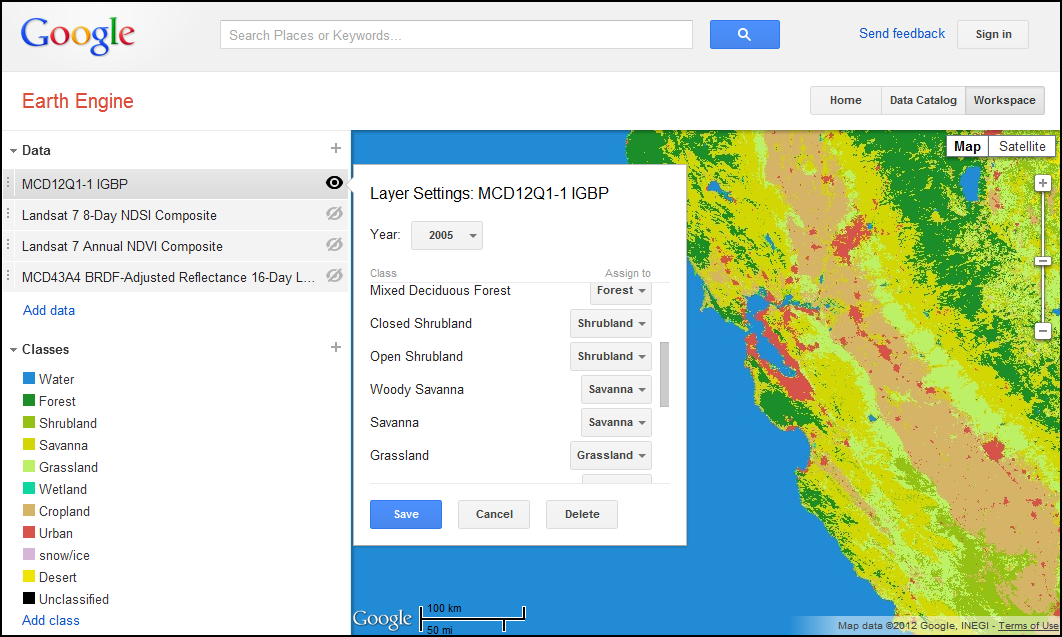Click the Savanna class swatch
This screenshot has height=637, width=1062.
point(28,444)
